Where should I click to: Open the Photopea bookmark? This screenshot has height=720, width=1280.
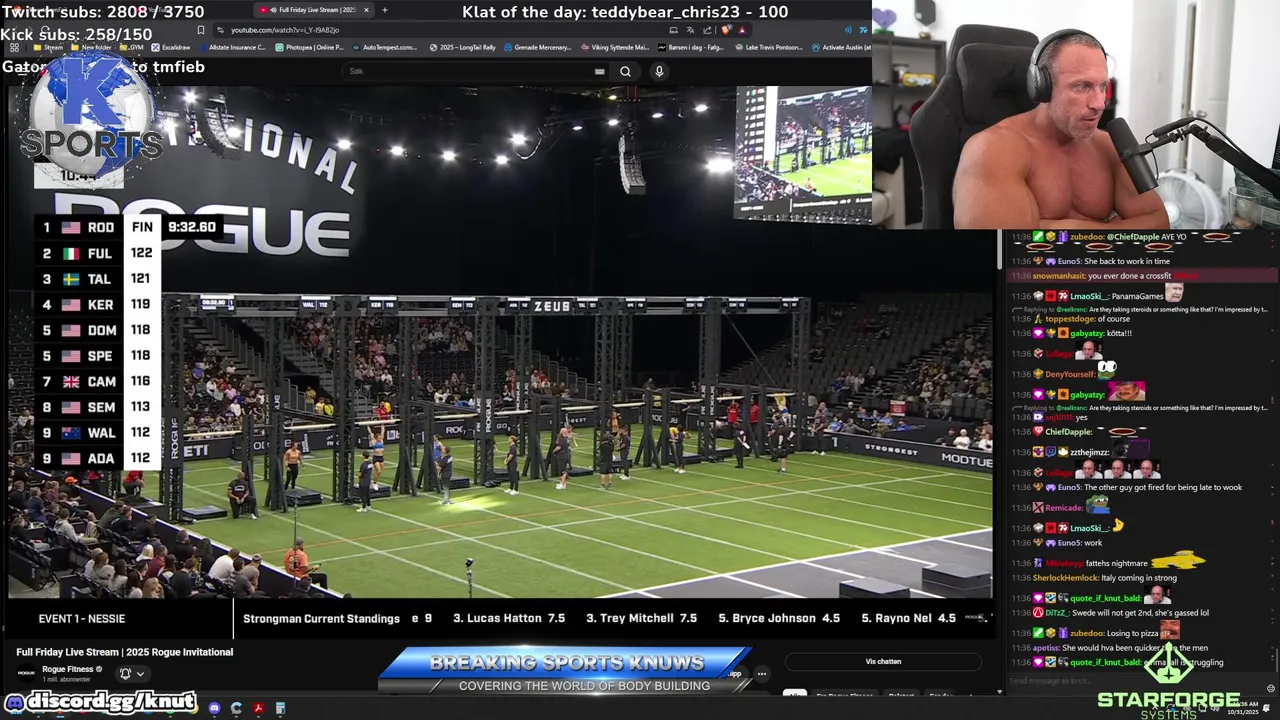pos(309,47)
